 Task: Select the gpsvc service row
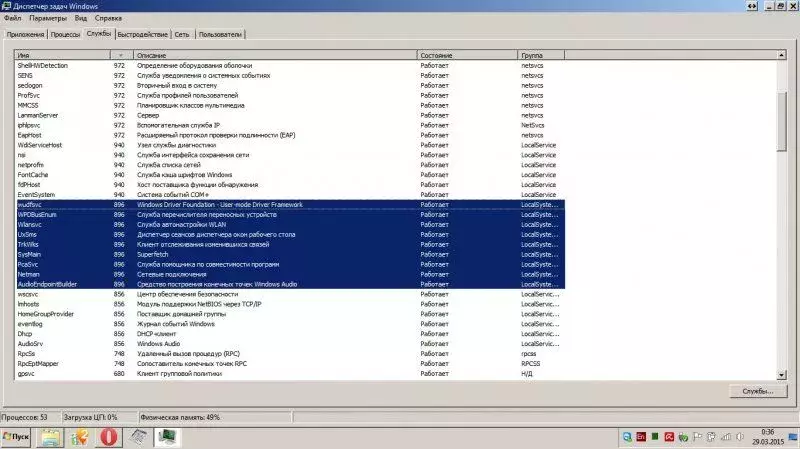pos(290,374)
